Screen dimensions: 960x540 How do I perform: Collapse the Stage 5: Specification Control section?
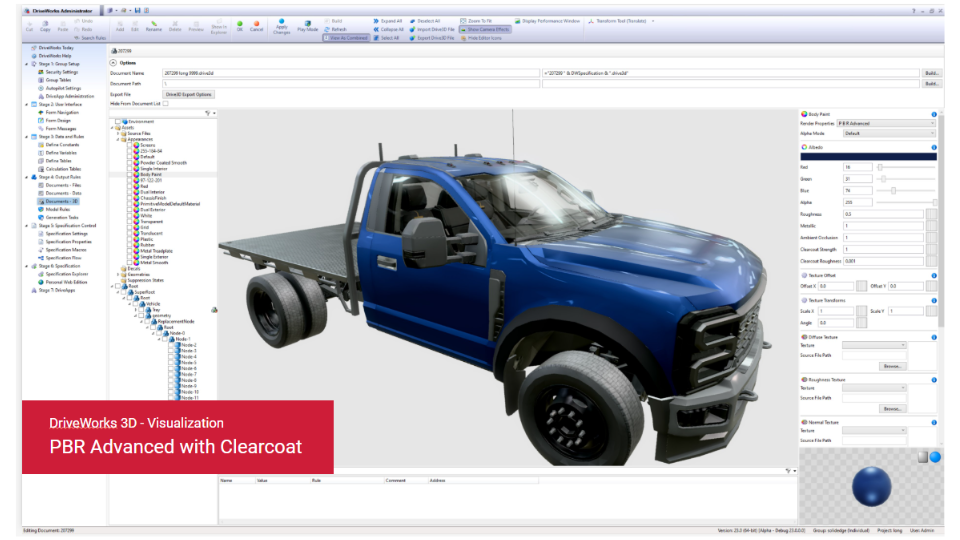tap(26, 225)
